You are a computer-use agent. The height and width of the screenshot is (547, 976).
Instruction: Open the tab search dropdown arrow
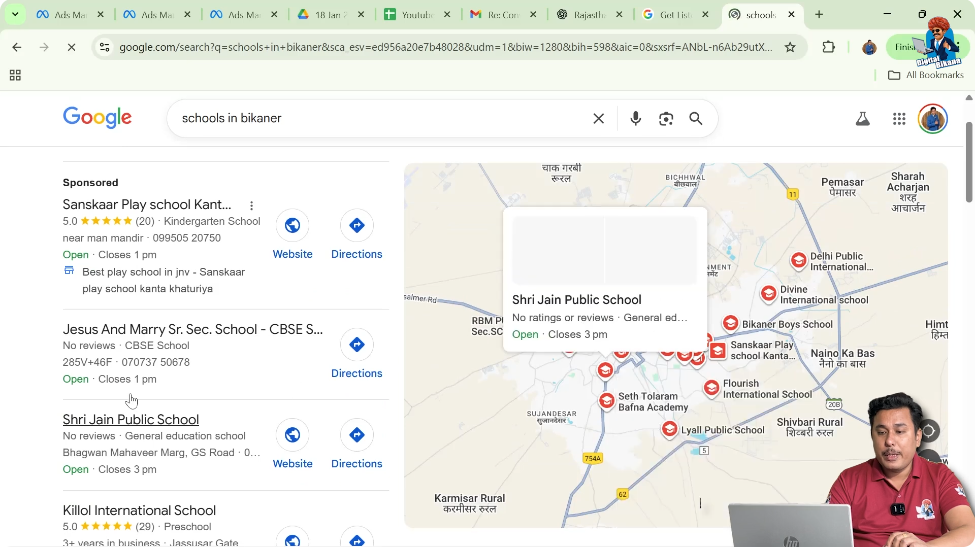14,14
